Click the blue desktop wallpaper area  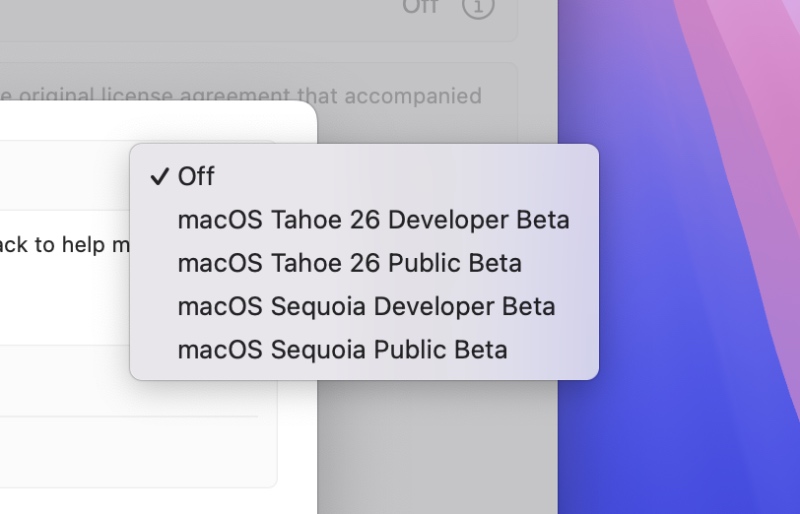[x=680, y=400]
